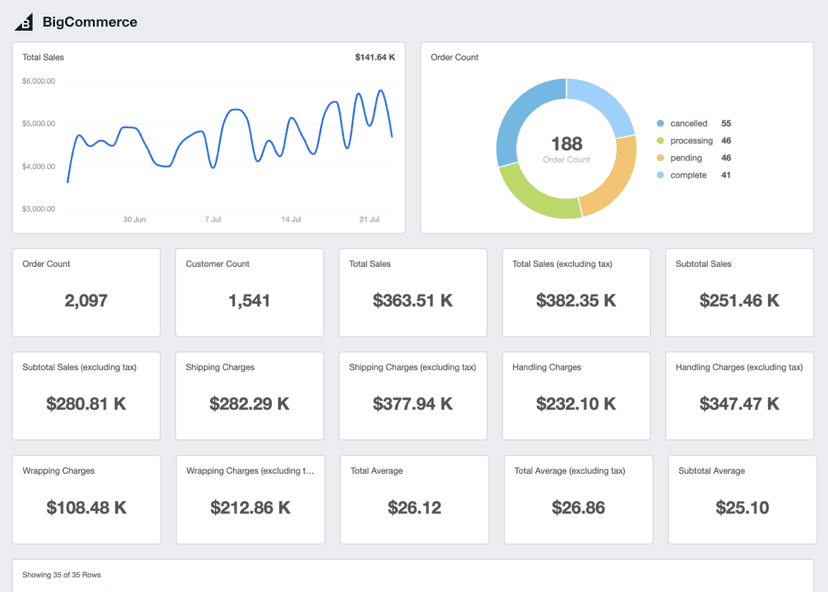828x592 pixels.
Task: Click the blue sales trend line peak
Action: pos(383,88)
